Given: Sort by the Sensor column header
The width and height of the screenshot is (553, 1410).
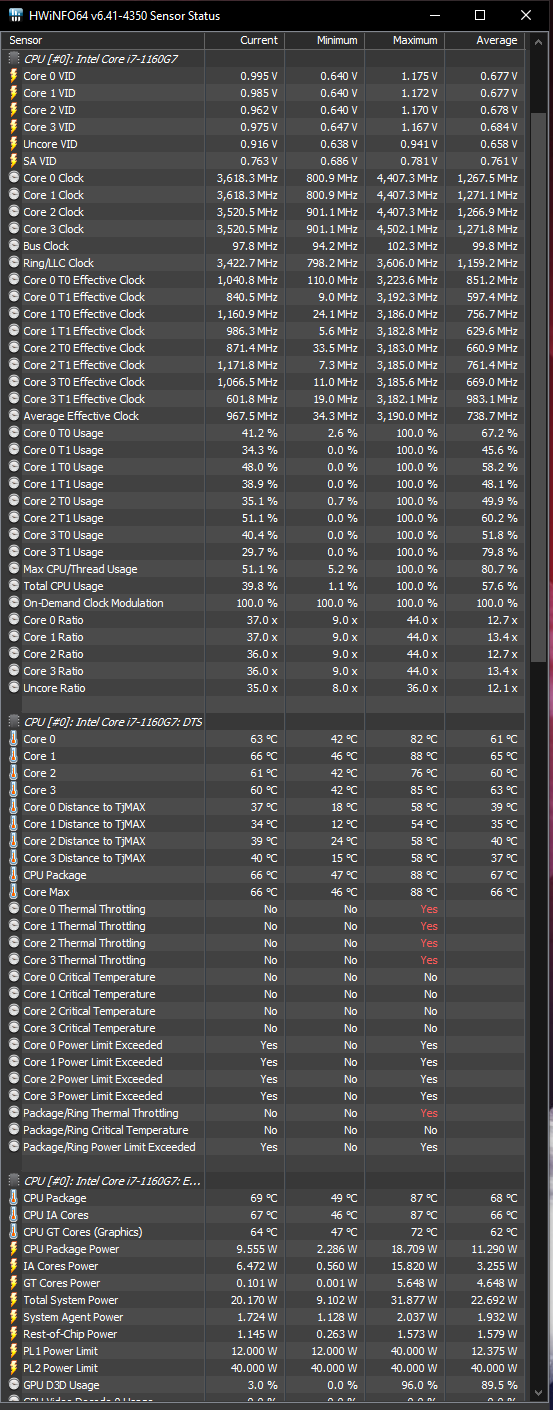Looking at the screenshot, I should (x=104, y=40).
